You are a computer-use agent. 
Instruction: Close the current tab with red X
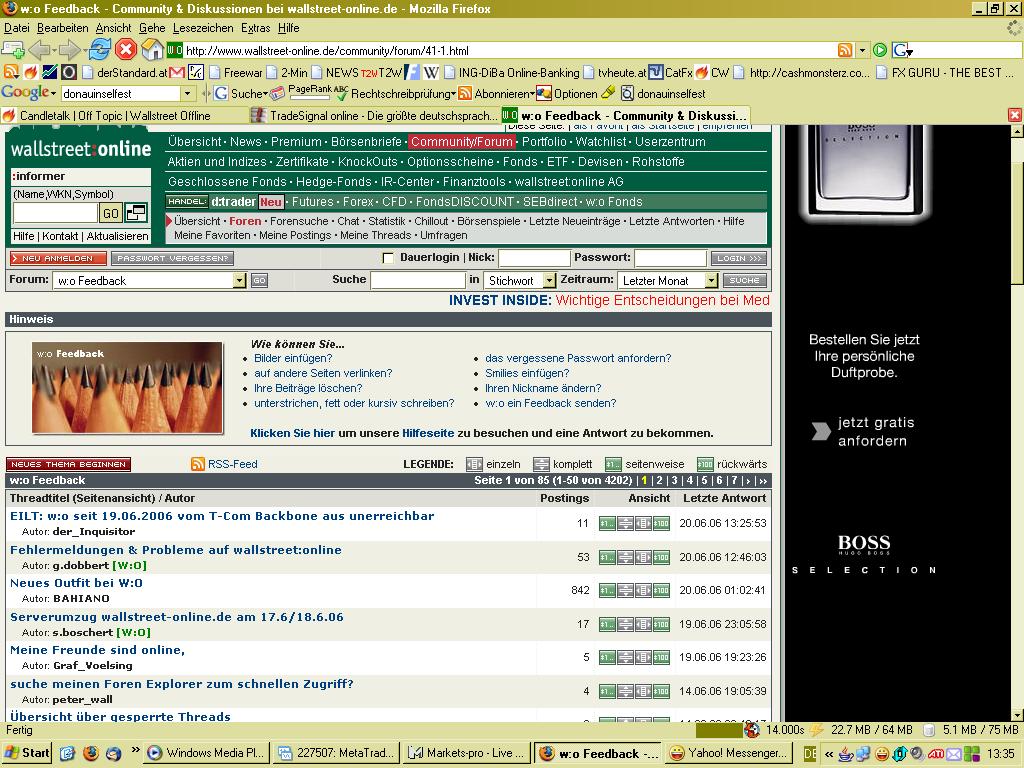click(1014, 115)
